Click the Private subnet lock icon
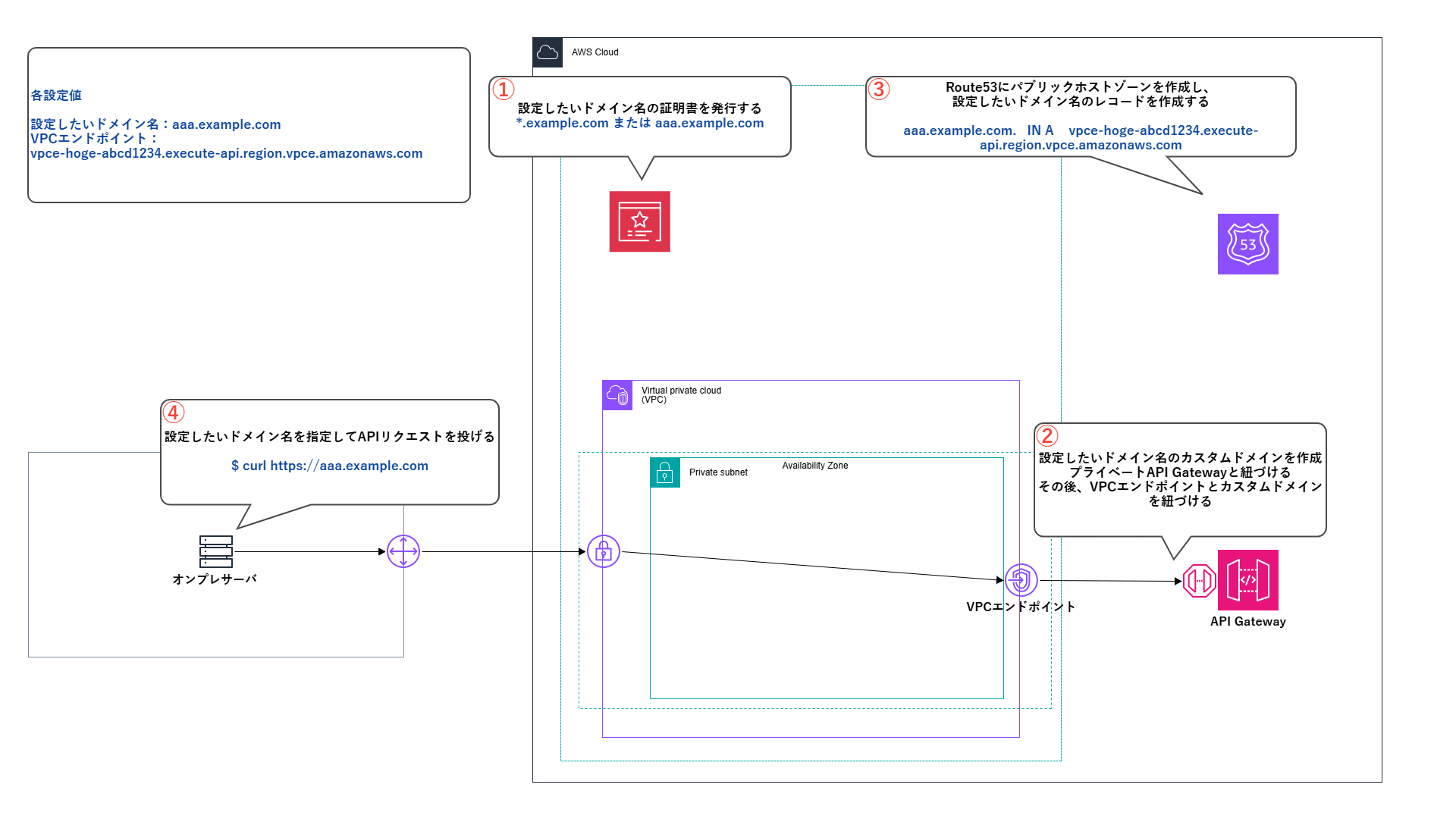This screenshot has width=1456, height=819. tap(665, 472)
